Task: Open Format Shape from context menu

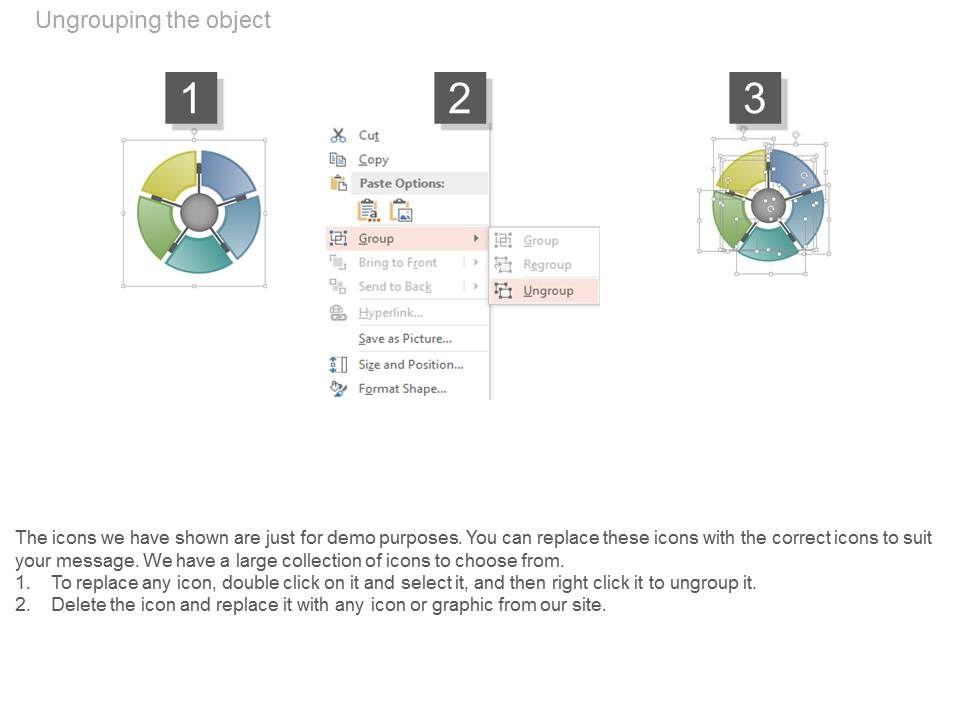Action: pyautogui.click(x=402, y=388)
